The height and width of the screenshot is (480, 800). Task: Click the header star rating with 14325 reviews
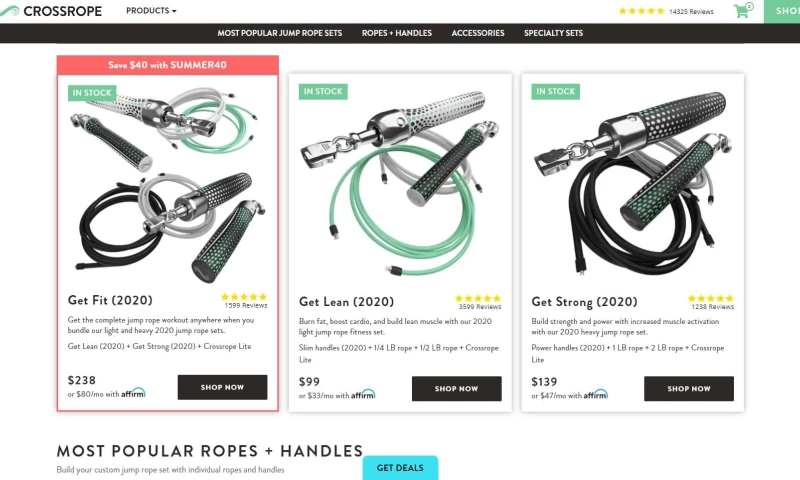[666, 11]
